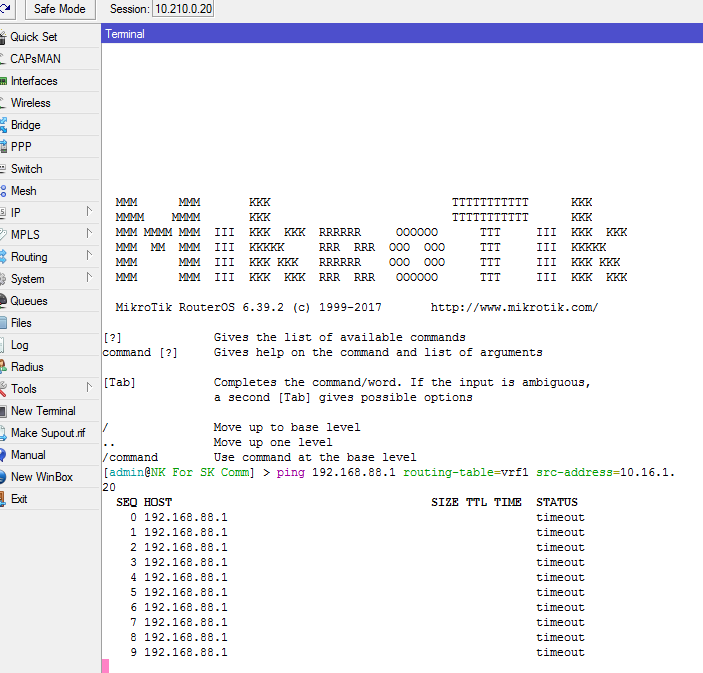The width and height of the screenshot is (703, 673).
Task: Open the IP menu item
Action: [49, 213]
